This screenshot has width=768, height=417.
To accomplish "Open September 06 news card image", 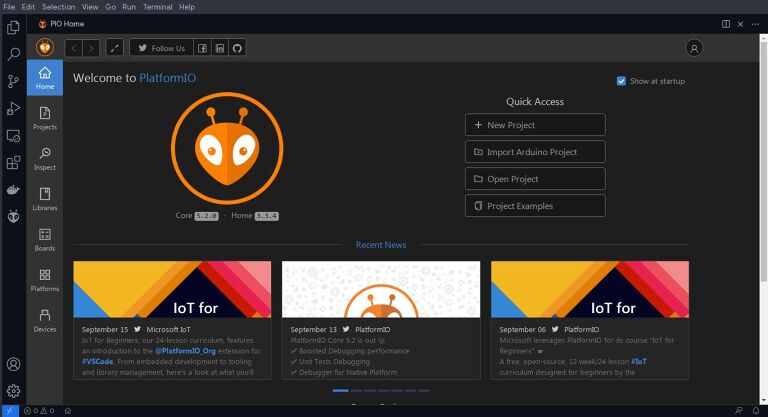I will [590, 289].
